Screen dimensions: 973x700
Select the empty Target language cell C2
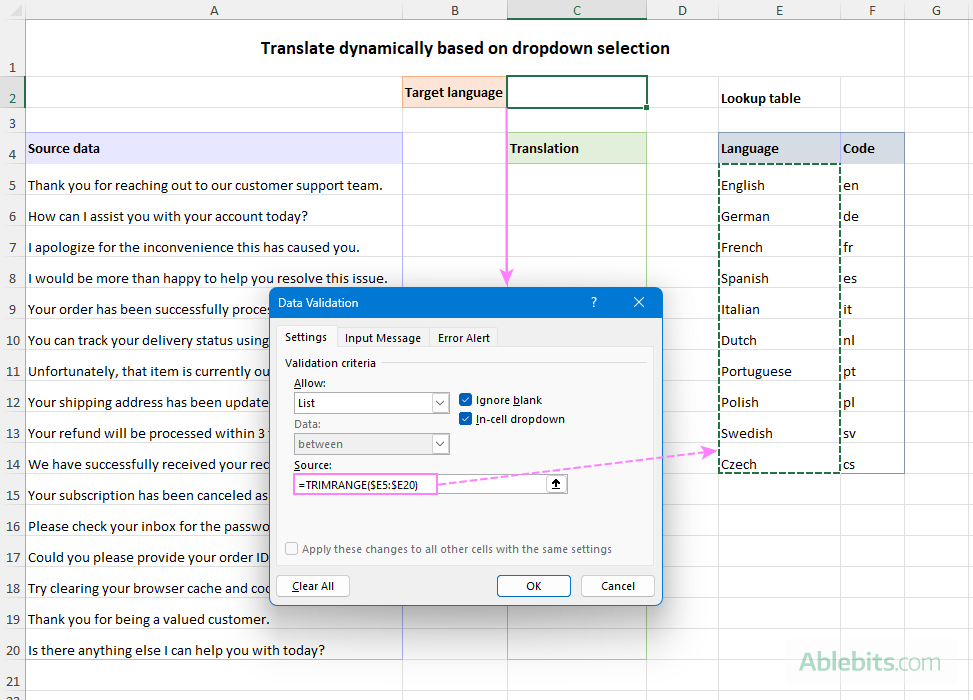point(576,92)
